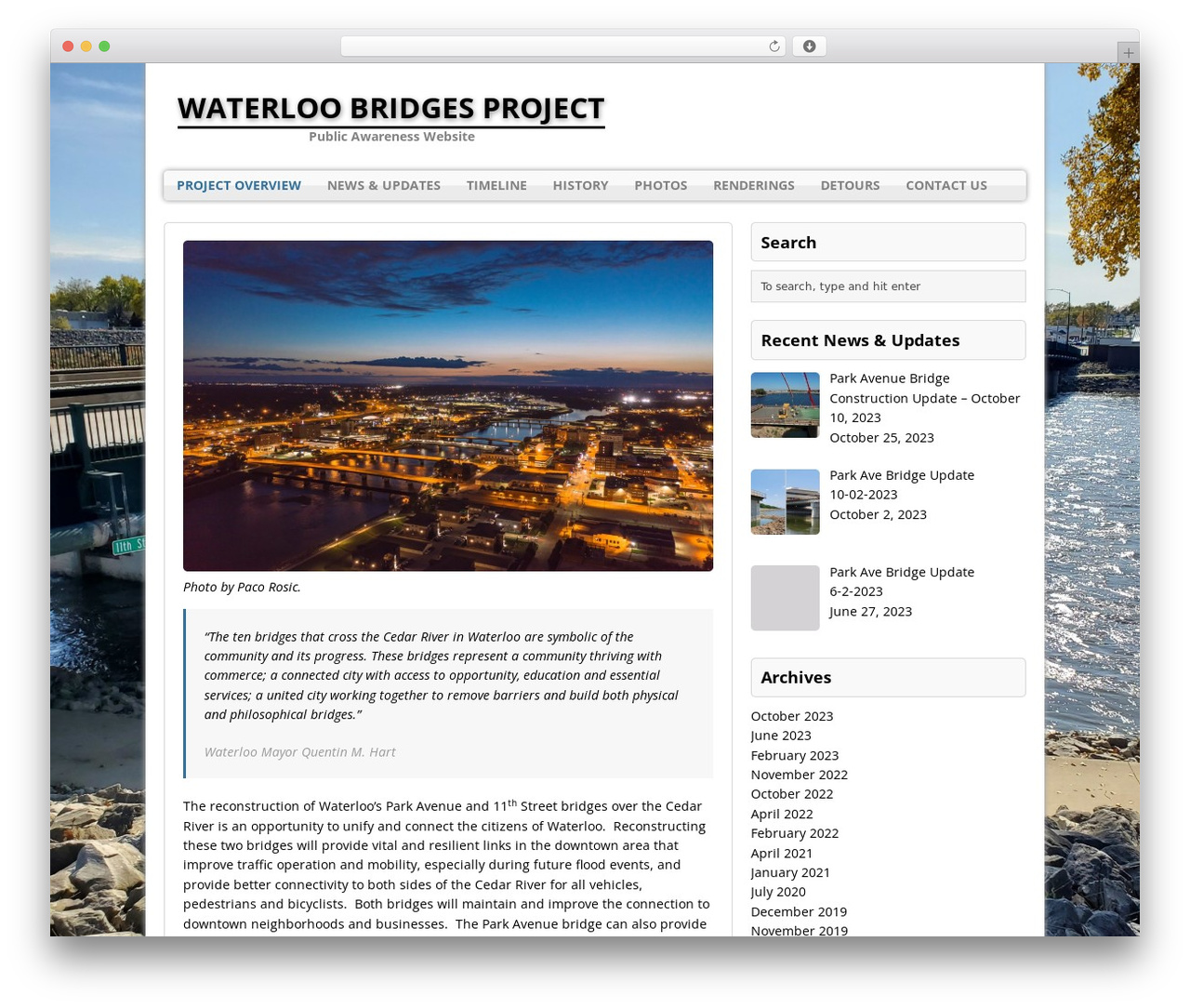Image resolution: width=1190 pixels, height=1008 pixels.
Task: Open the February 2022 archive
Action: click(795, 833)
